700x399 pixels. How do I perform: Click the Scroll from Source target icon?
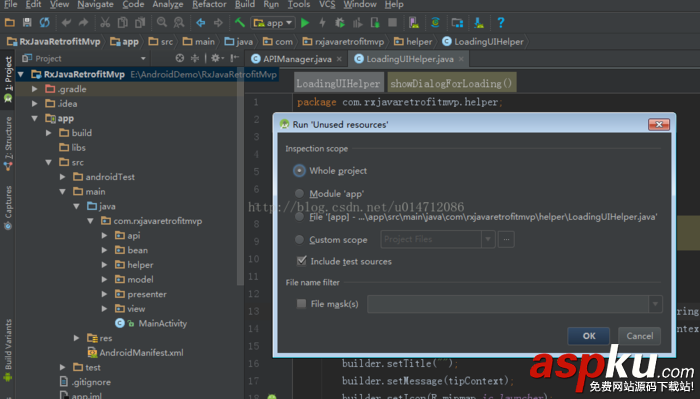[x=179, y=58]
